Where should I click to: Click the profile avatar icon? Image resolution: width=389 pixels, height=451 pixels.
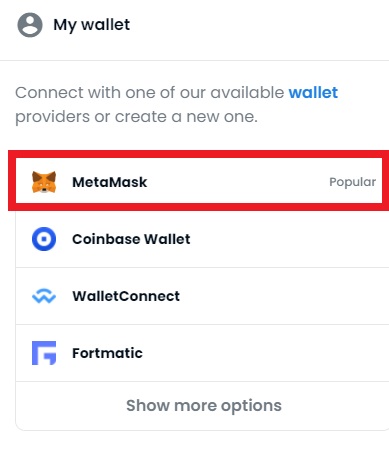click(30, 25)
